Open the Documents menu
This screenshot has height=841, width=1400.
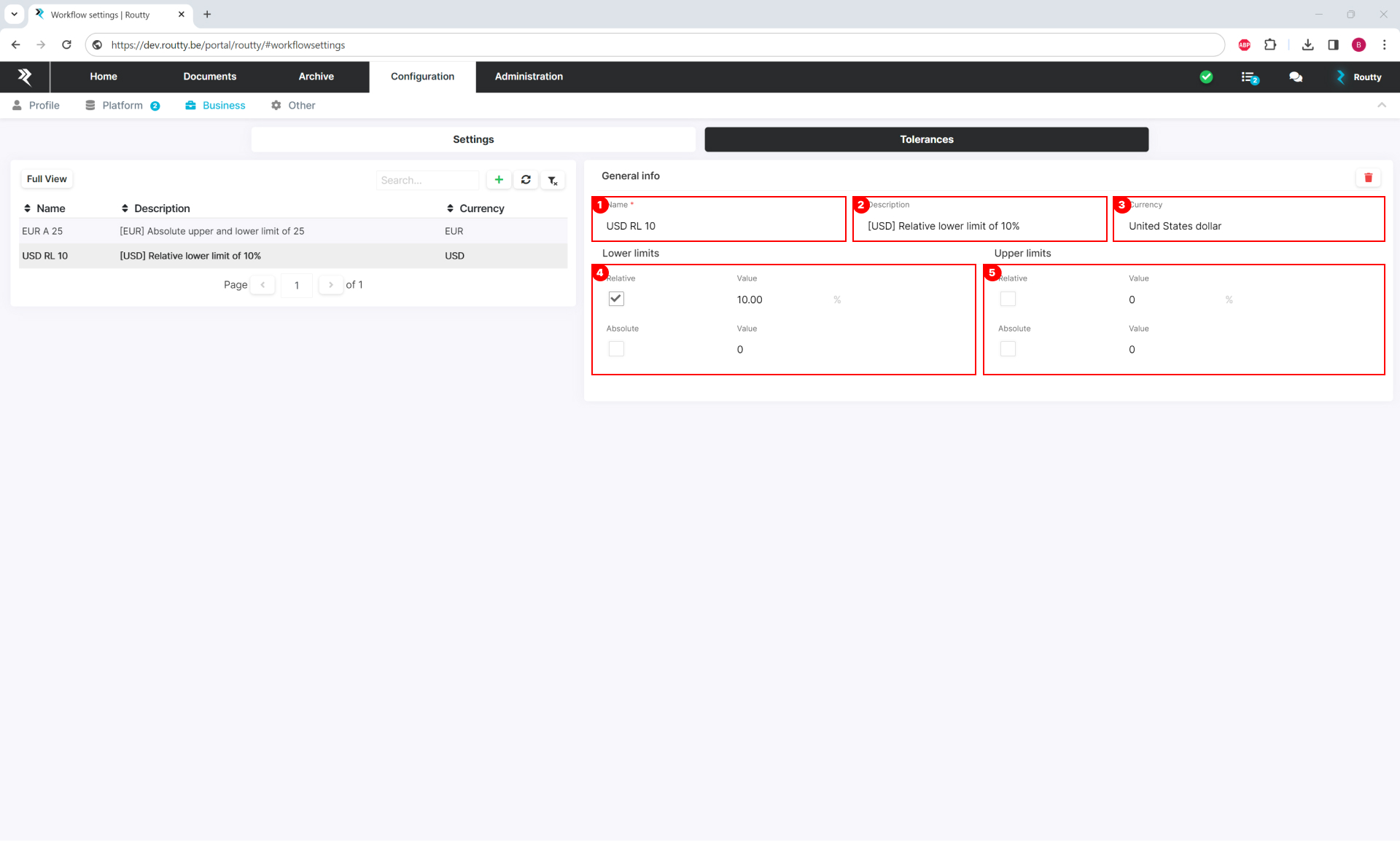coord(209,77)
